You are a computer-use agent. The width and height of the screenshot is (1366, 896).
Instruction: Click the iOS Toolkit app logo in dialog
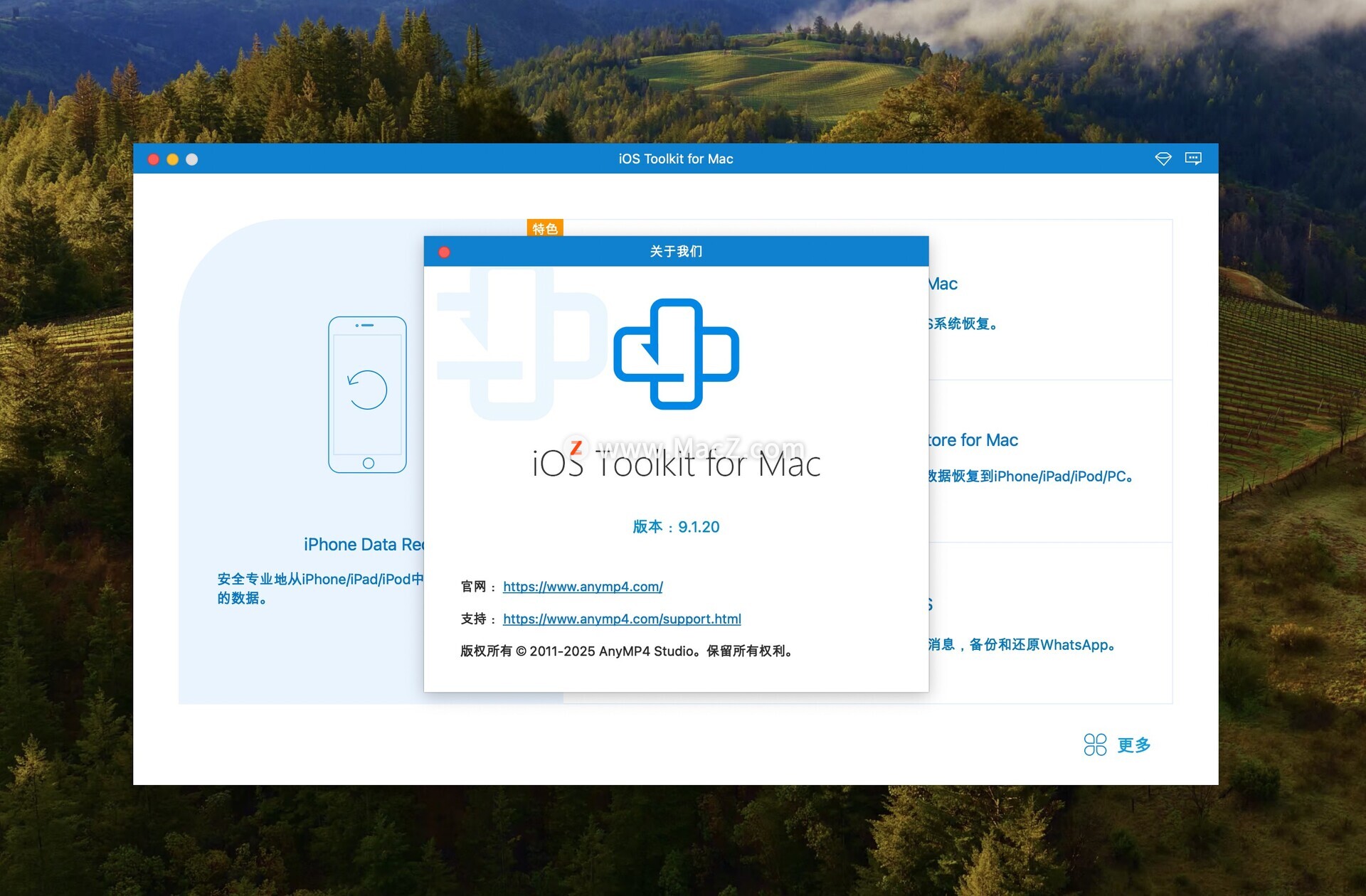[676, 353]
